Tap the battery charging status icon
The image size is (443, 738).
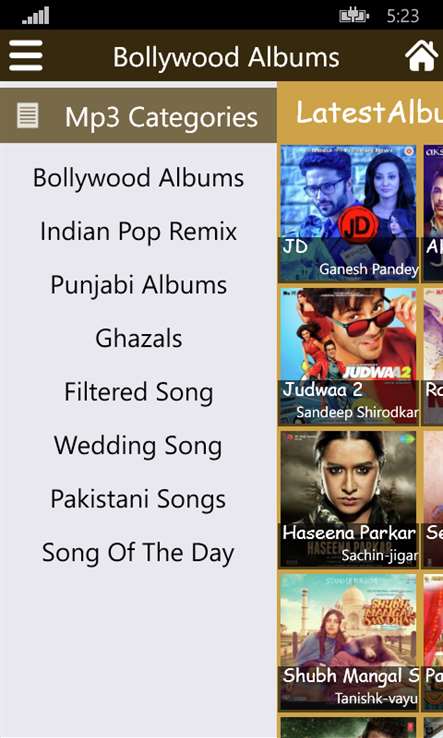pos(354,16)
